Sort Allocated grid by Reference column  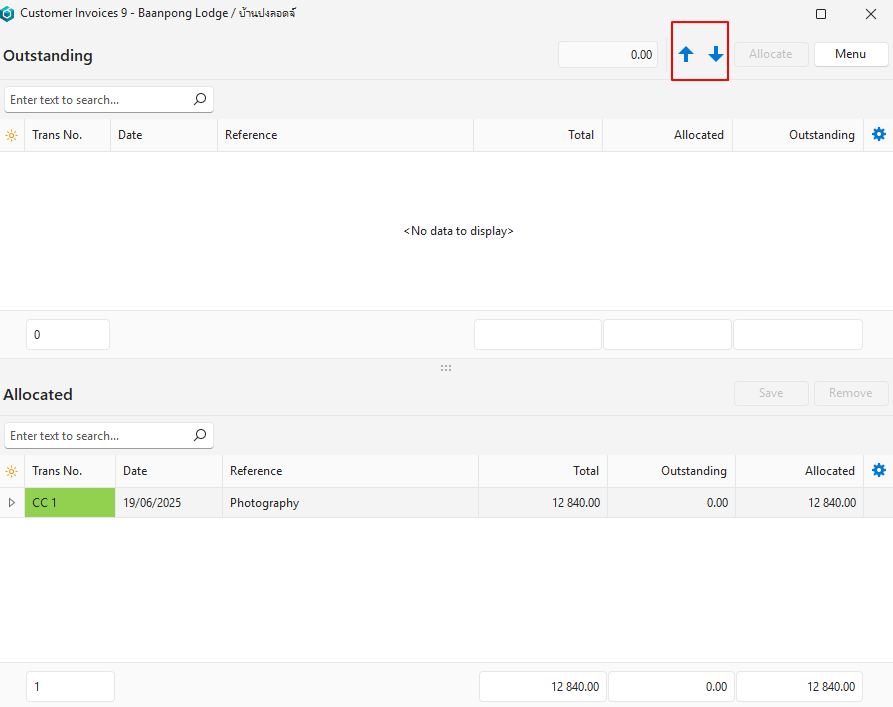click(350, 471)
